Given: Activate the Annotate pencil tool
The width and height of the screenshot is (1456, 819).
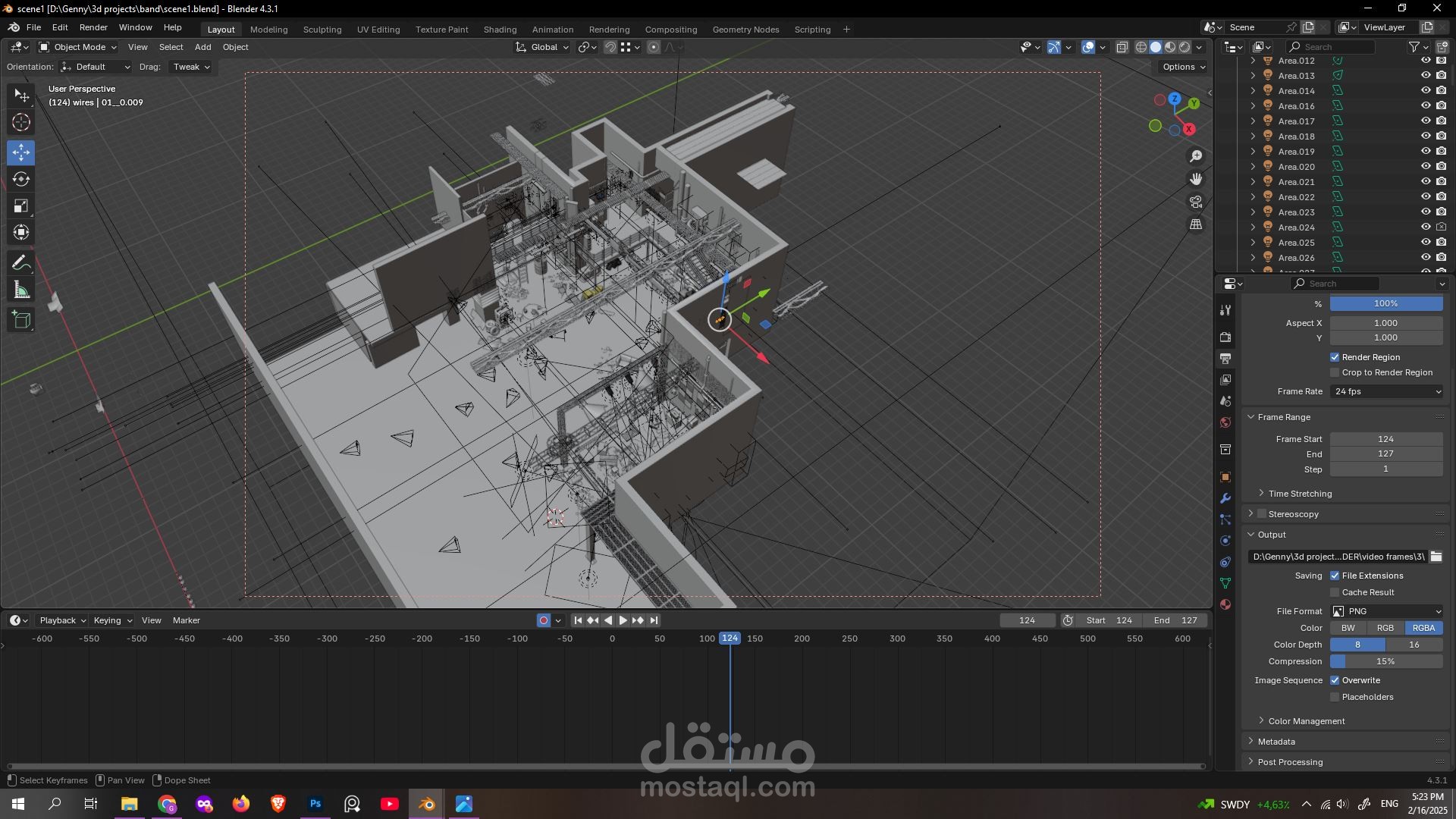Looking at the screenshot, I should click(21, 263).
